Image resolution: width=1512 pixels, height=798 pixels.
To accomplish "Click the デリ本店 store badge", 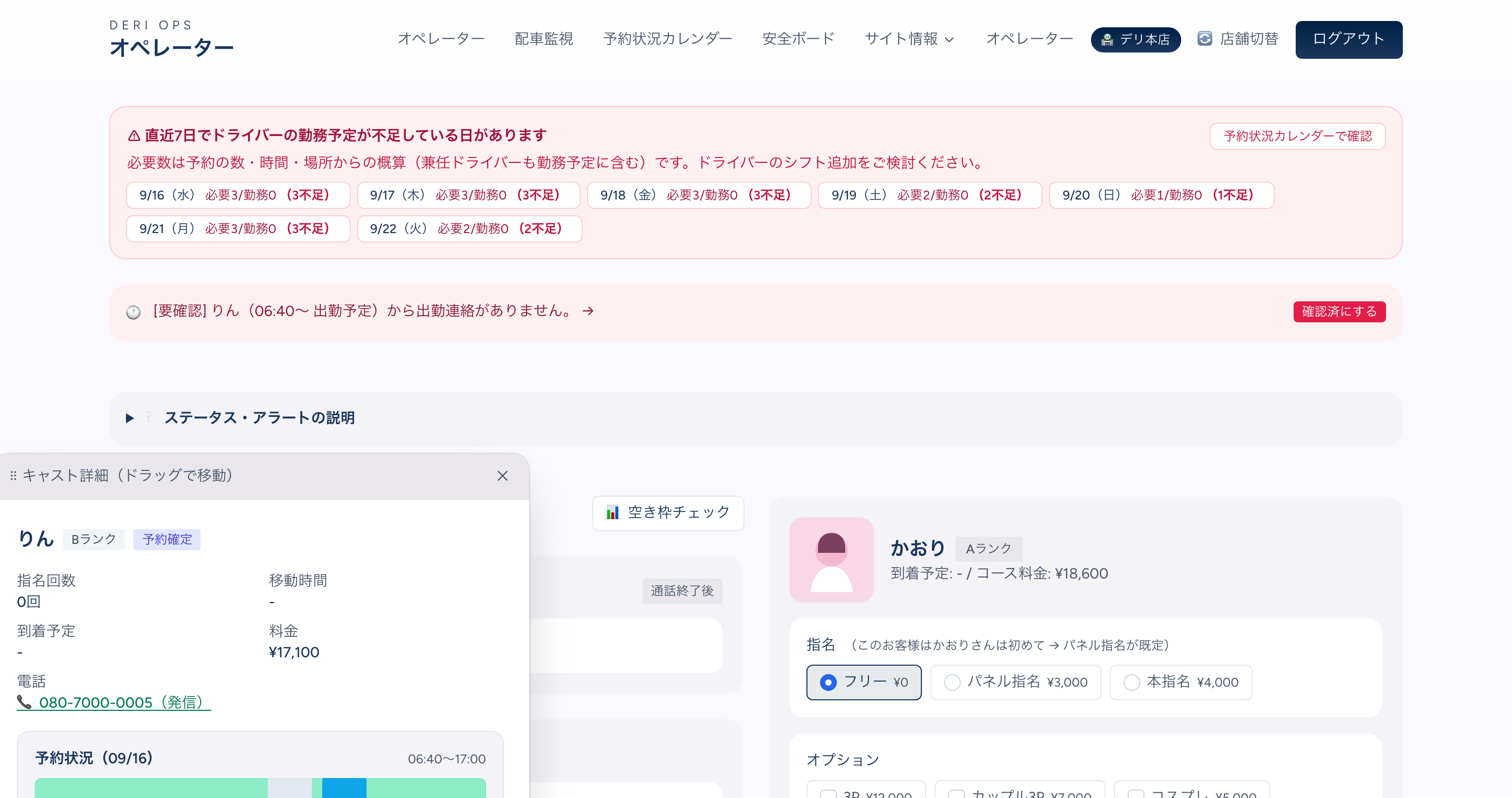I will (x=1135, y=39).
